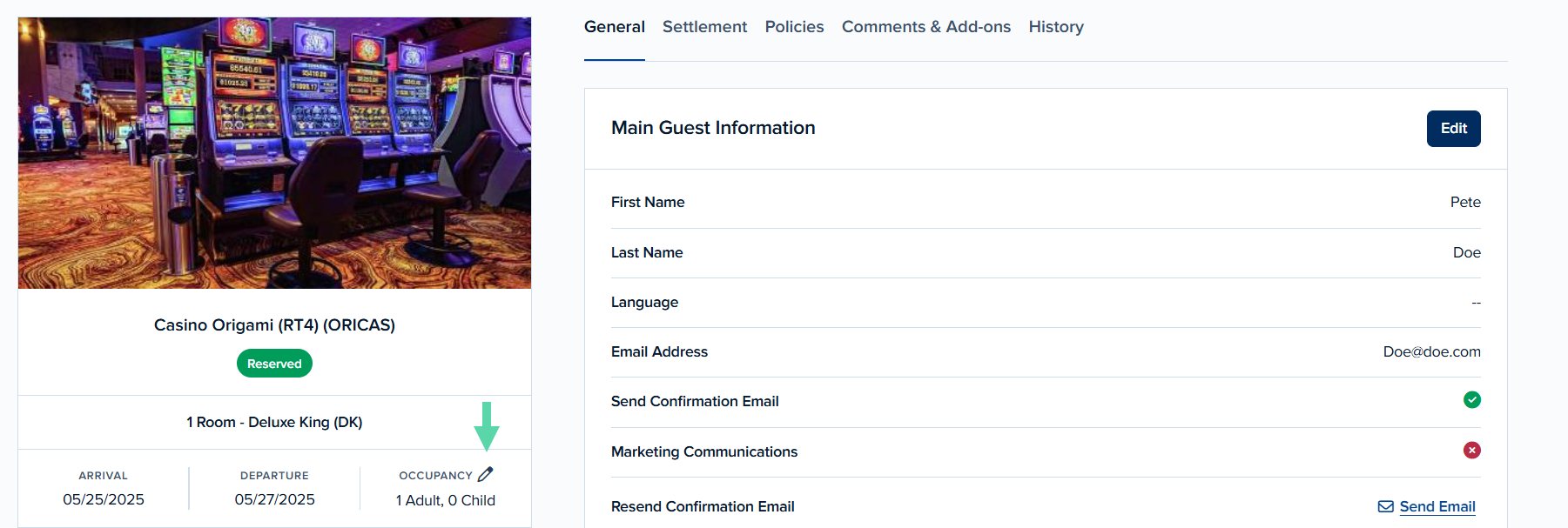The width and height of the screenshot is (1568, 528).
Task: Open the Comments & Add-ons tab
Action: point(926,27)
